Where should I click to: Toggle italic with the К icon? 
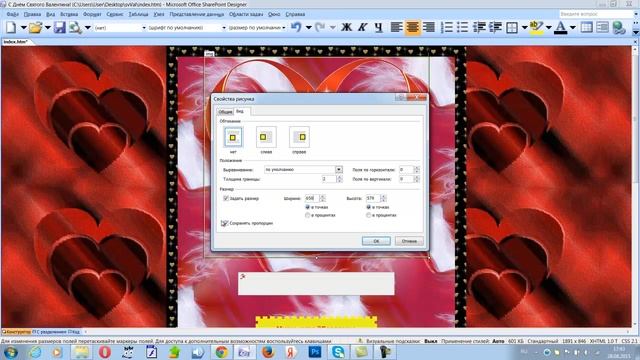[x=362, y=27]
